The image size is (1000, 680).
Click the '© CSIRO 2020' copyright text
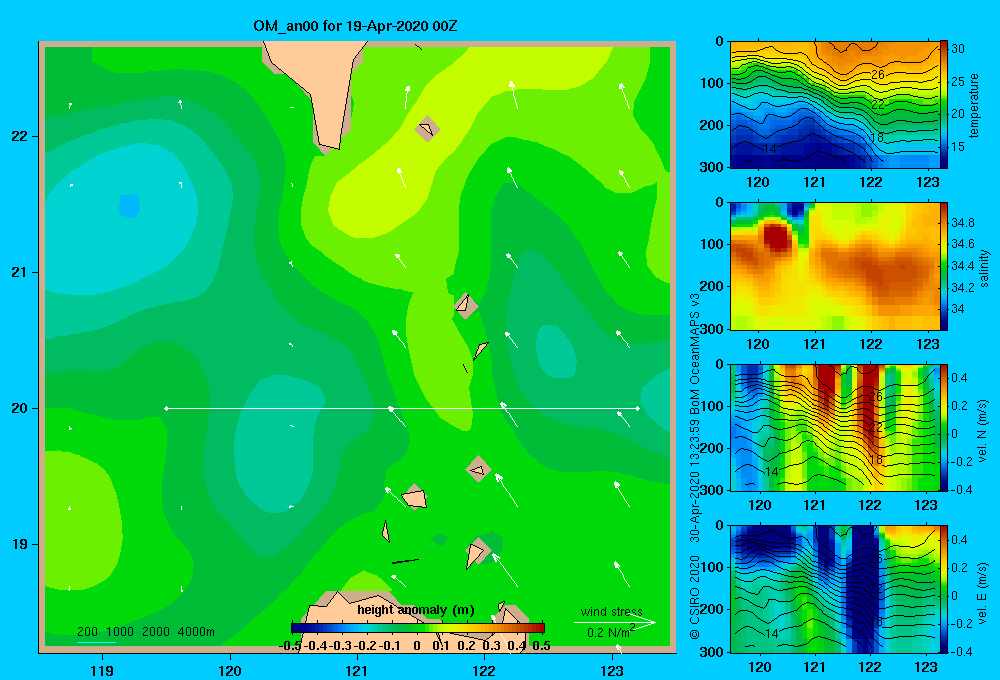click(x=695, y=597)
